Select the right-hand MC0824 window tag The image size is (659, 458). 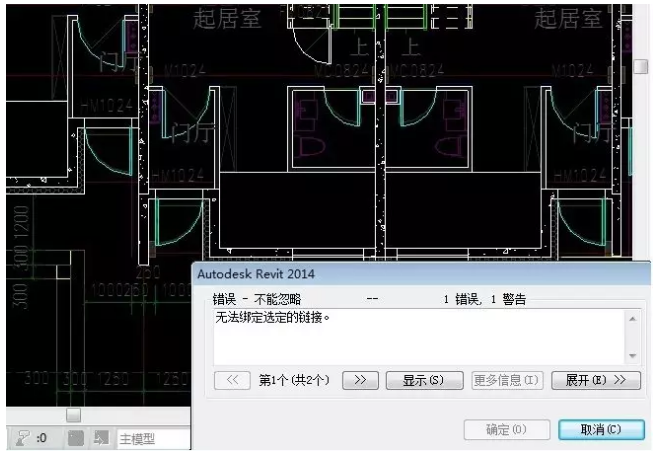(x=421, y=70)
